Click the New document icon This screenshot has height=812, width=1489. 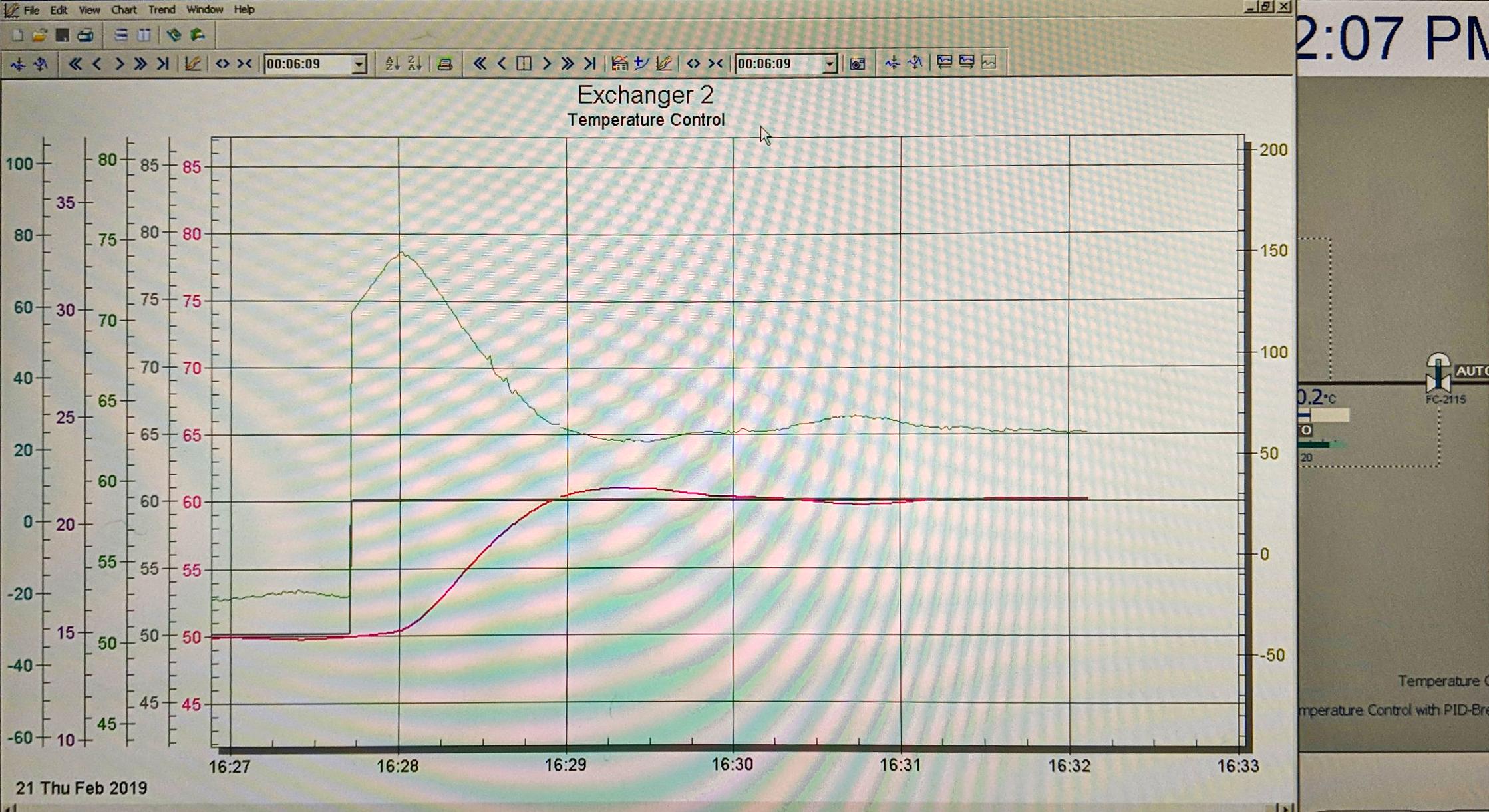point(18,35)
